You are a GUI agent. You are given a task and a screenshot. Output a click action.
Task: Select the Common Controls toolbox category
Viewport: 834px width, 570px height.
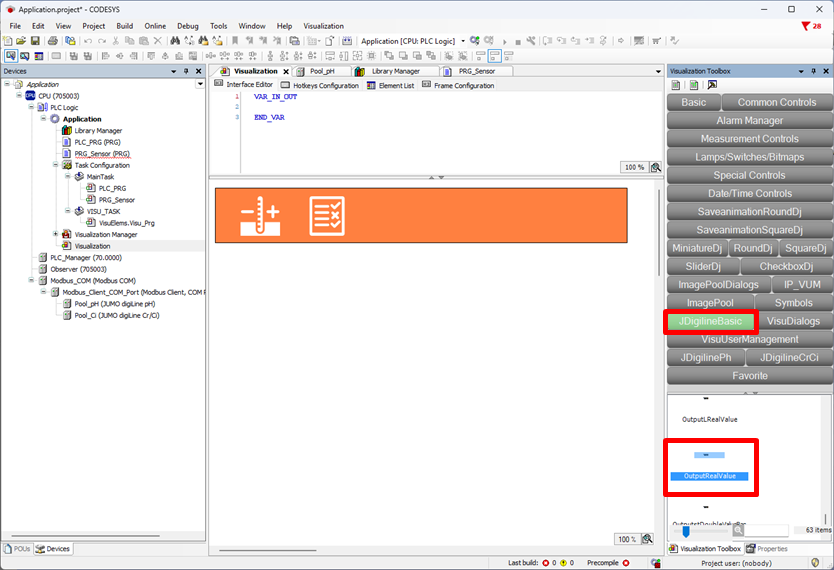(x=777, y=103)
